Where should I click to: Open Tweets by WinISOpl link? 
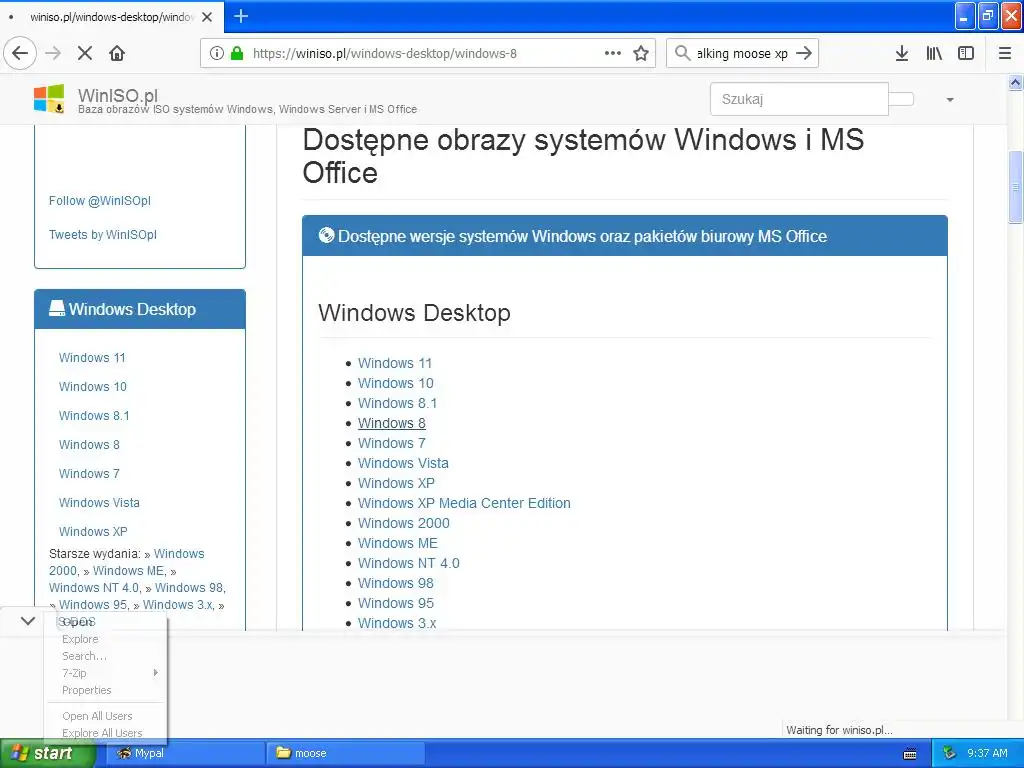103,234
